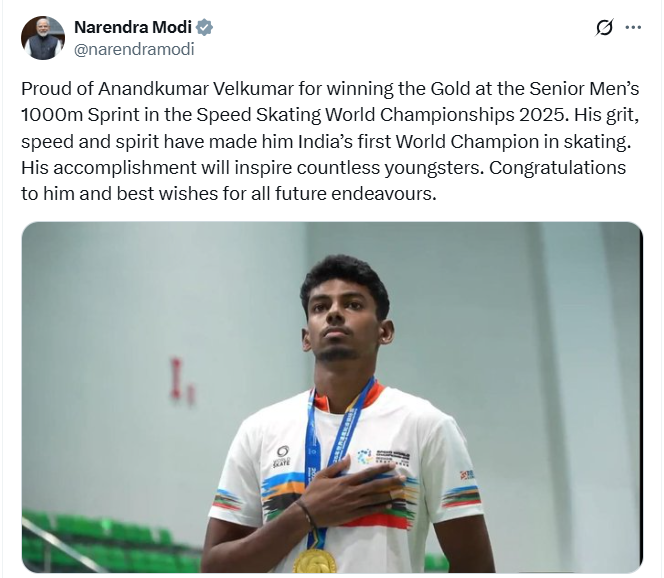664x578 pixels.
Task: Click the name Anandkumar Velkumar in tweet
Action: [x=196, y=90]
